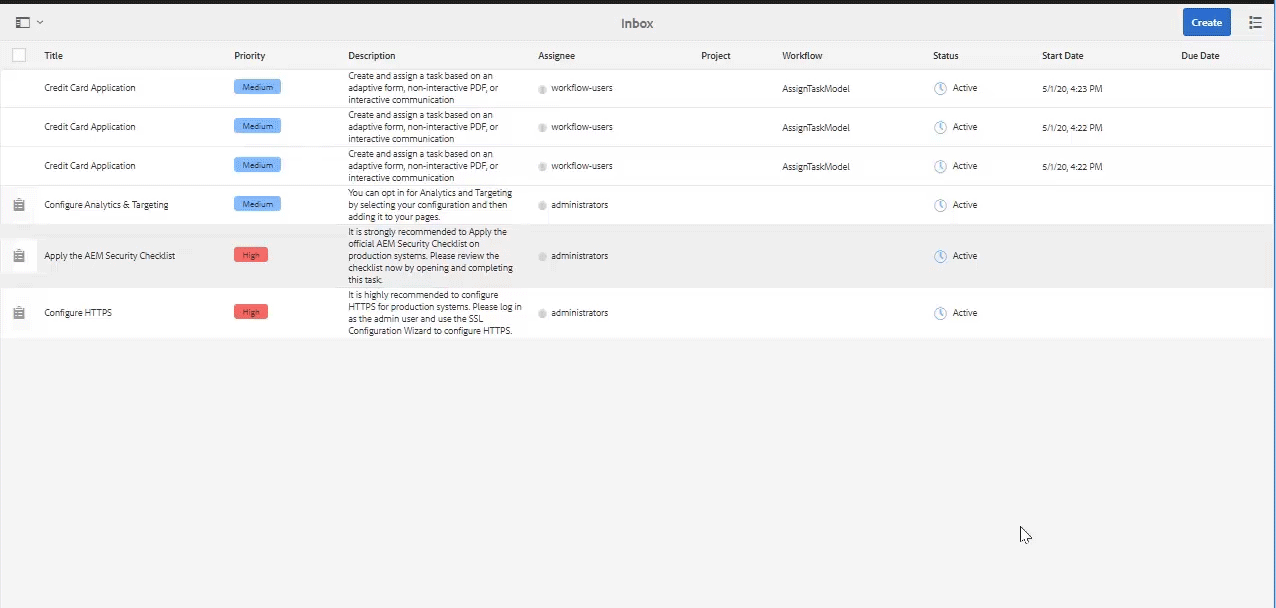1276x608 pixels.
Task: Tick the select-all checkbox in header
Action: (19, 55)
